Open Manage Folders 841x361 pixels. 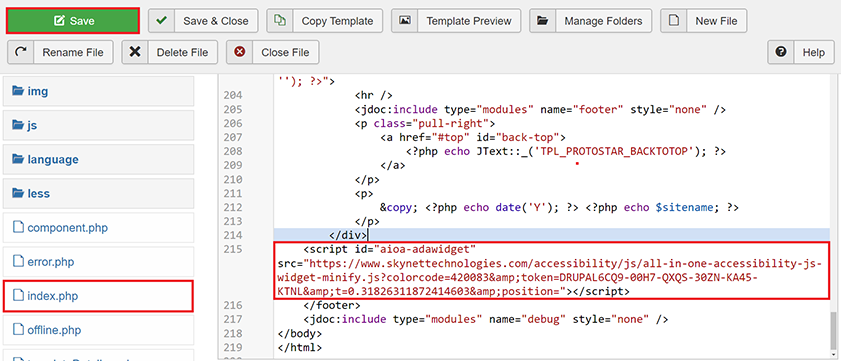point(591,21)
